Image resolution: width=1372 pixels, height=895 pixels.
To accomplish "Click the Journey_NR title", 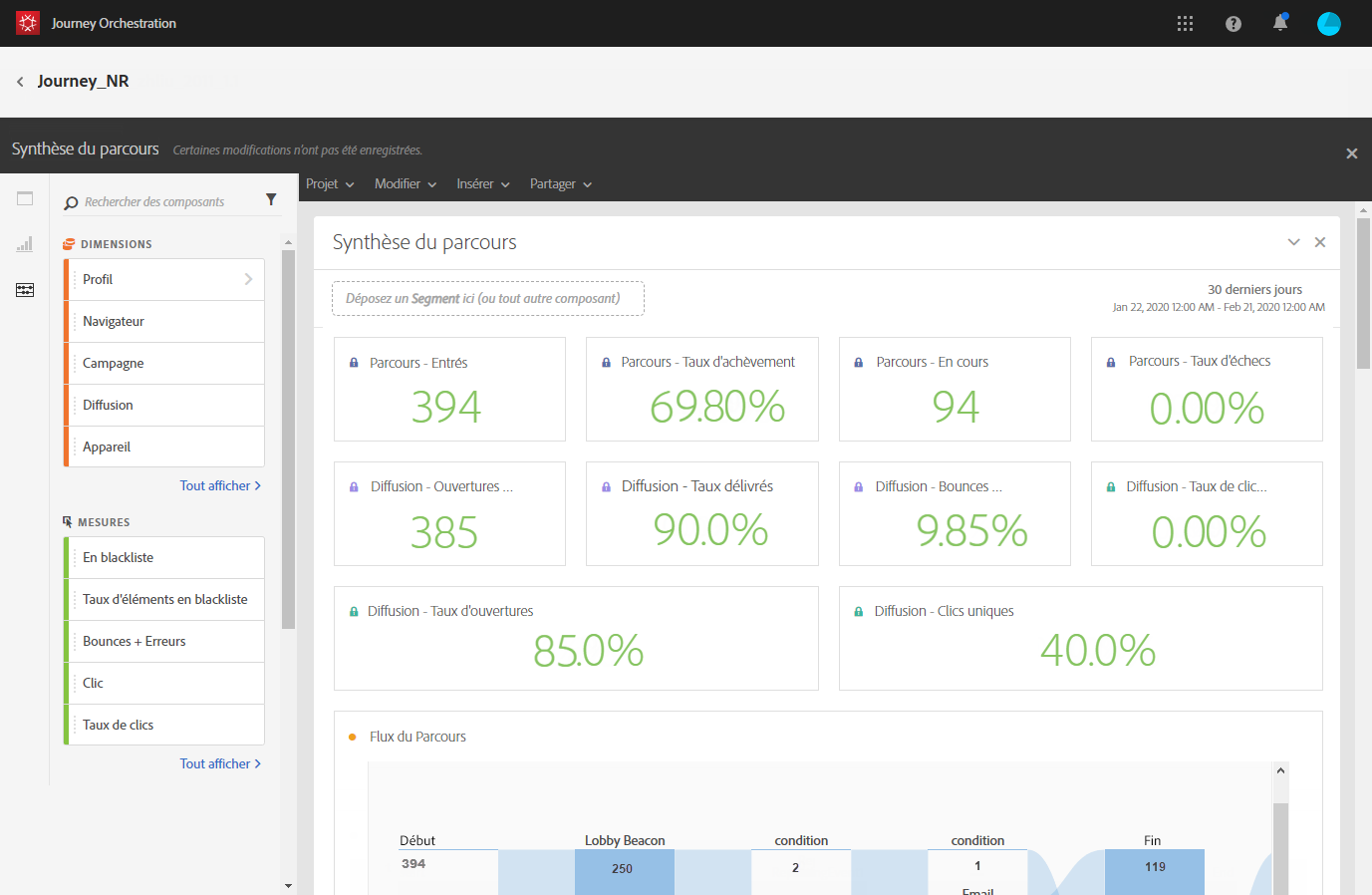I will pyautogui.click(x=84, y=81).
